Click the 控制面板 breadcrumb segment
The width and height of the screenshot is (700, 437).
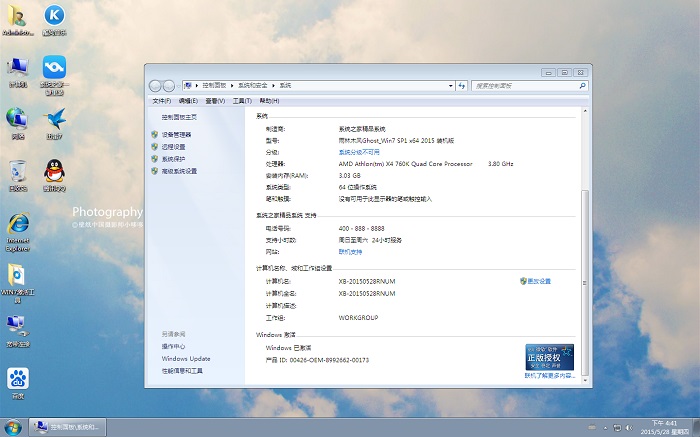(x=214, y=86)
